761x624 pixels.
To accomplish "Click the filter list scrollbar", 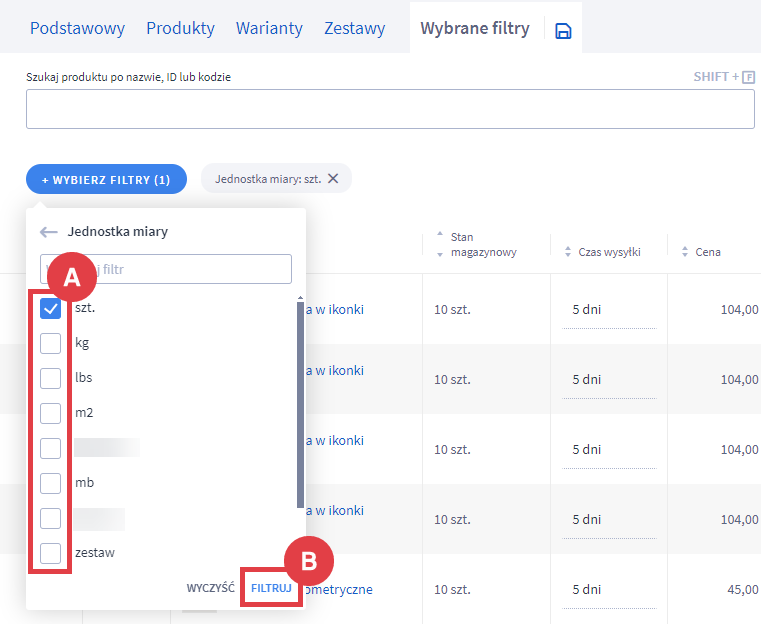I will [300, 400].
